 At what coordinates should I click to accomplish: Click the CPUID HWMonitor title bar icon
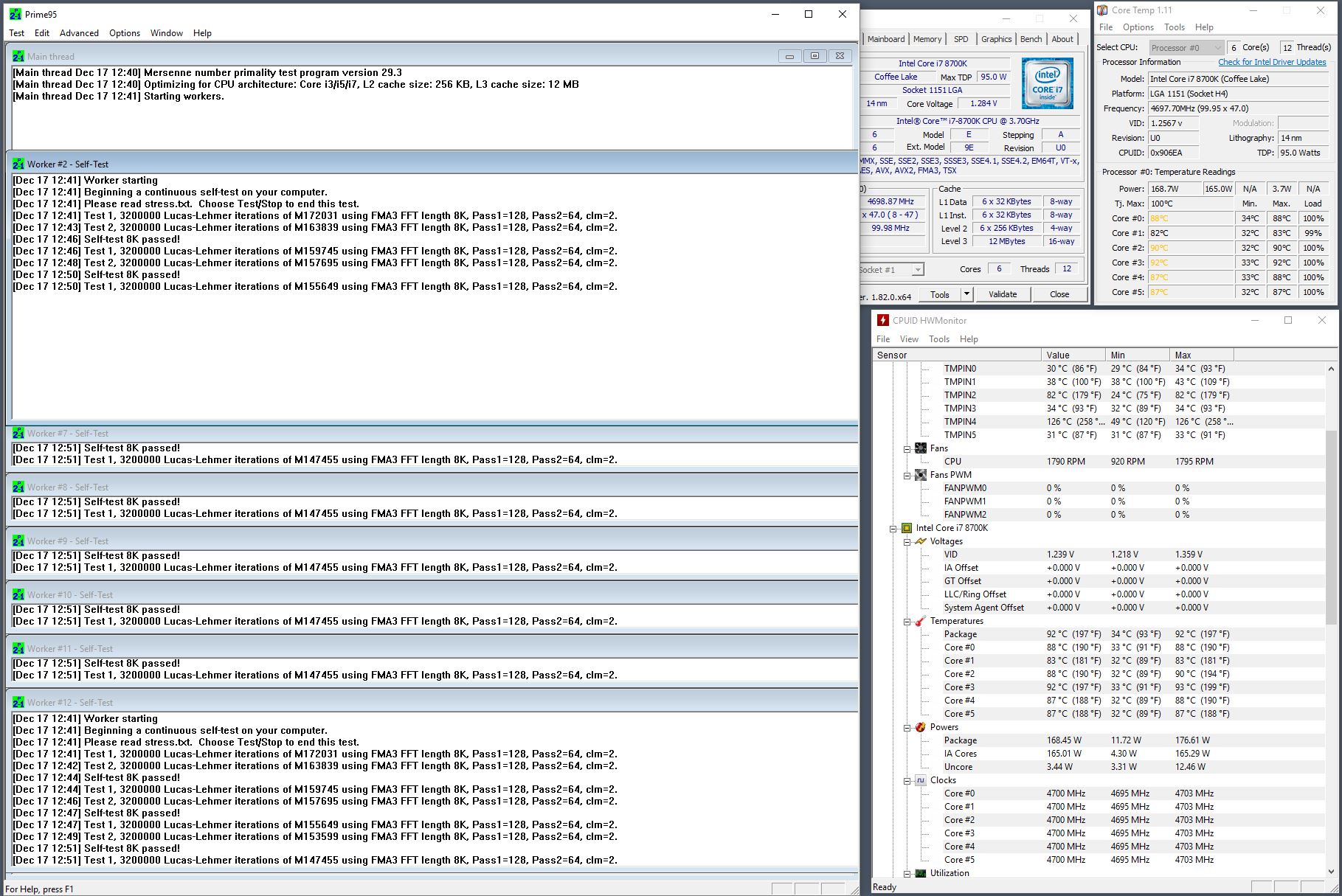(882, 320)
